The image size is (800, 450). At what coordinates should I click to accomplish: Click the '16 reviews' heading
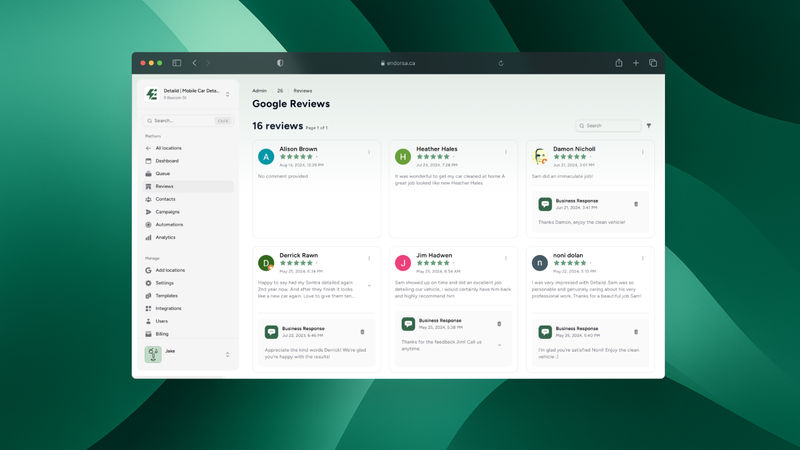[278, 126]
